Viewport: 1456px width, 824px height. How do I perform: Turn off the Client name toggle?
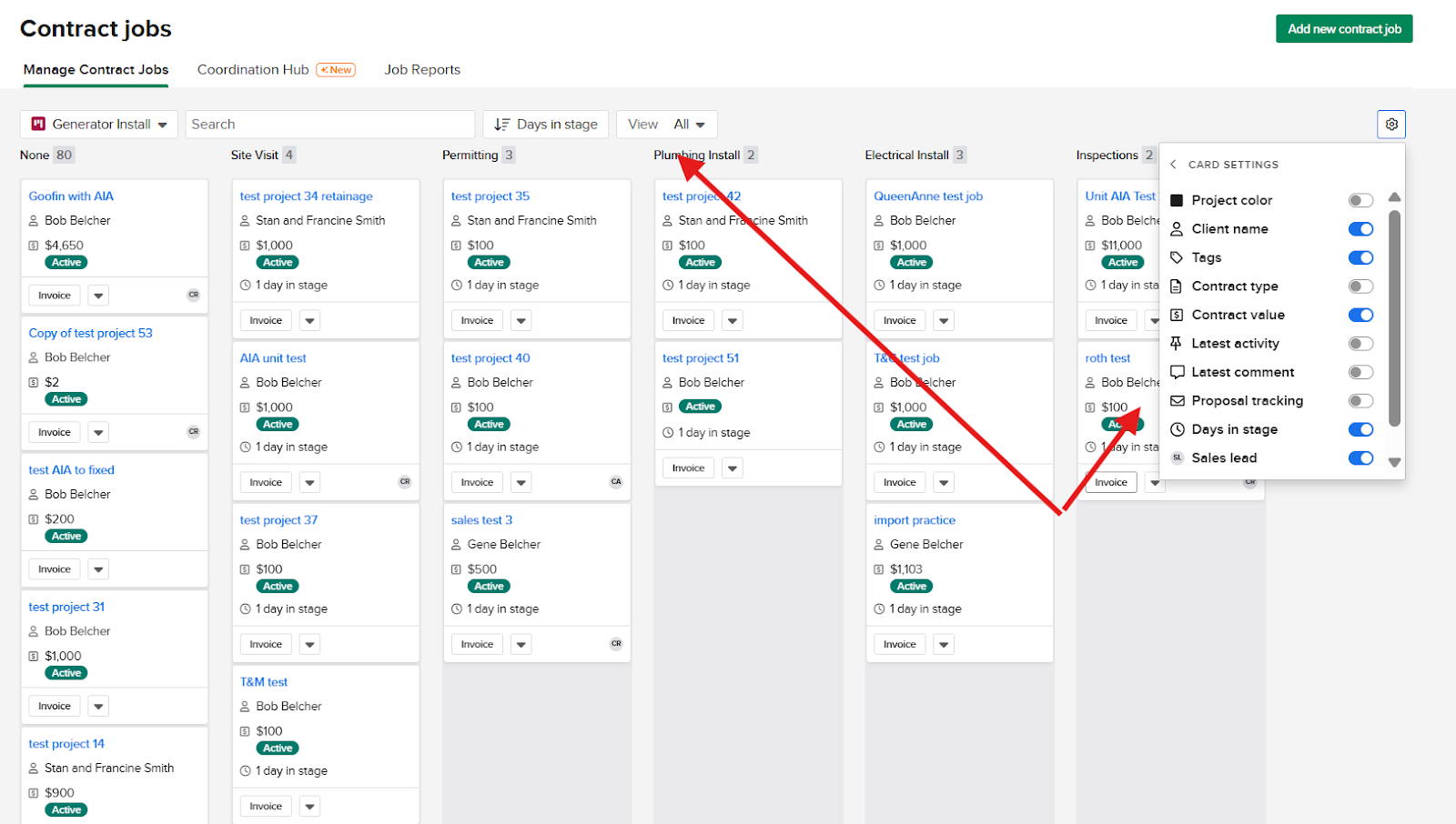pyautogui.click(x=1360, y=229)
